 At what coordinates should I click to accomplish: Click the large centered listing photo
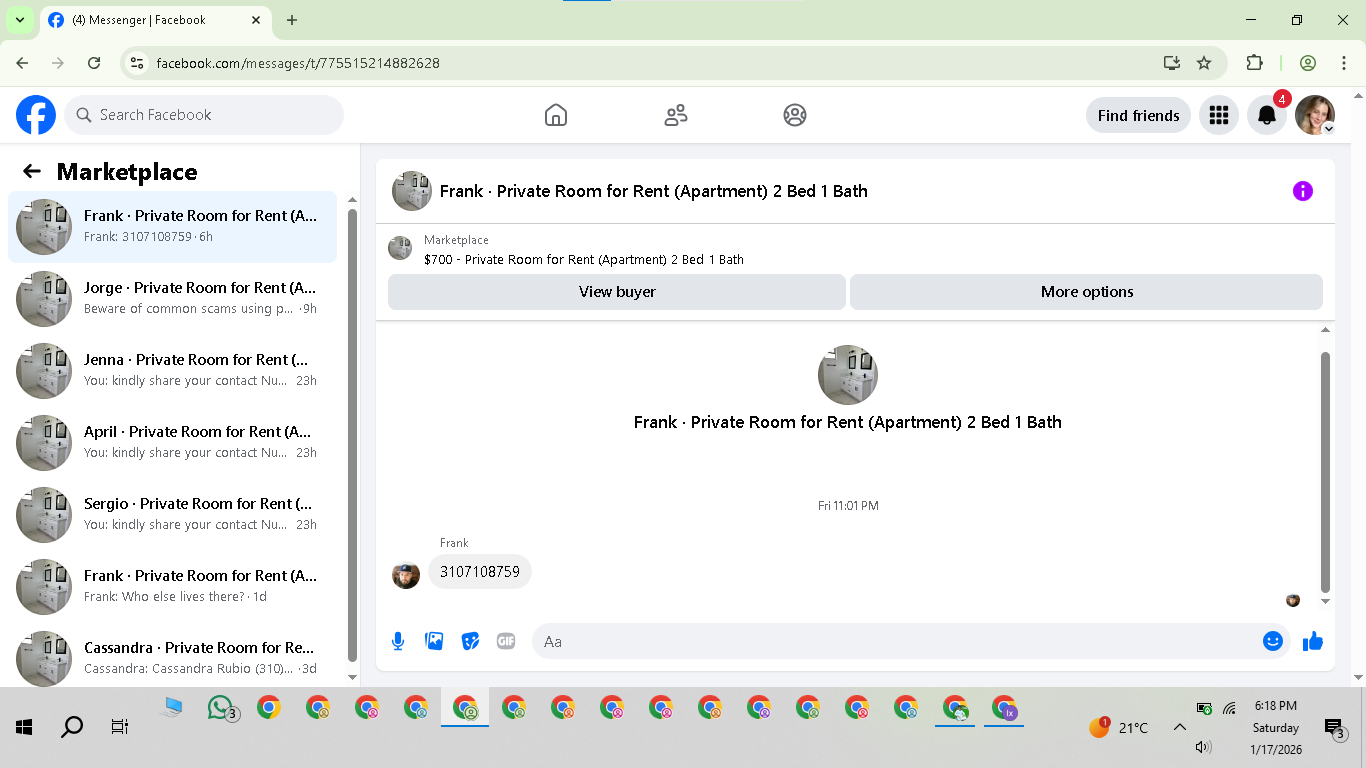pyautogui.click(x=848, y=375)
